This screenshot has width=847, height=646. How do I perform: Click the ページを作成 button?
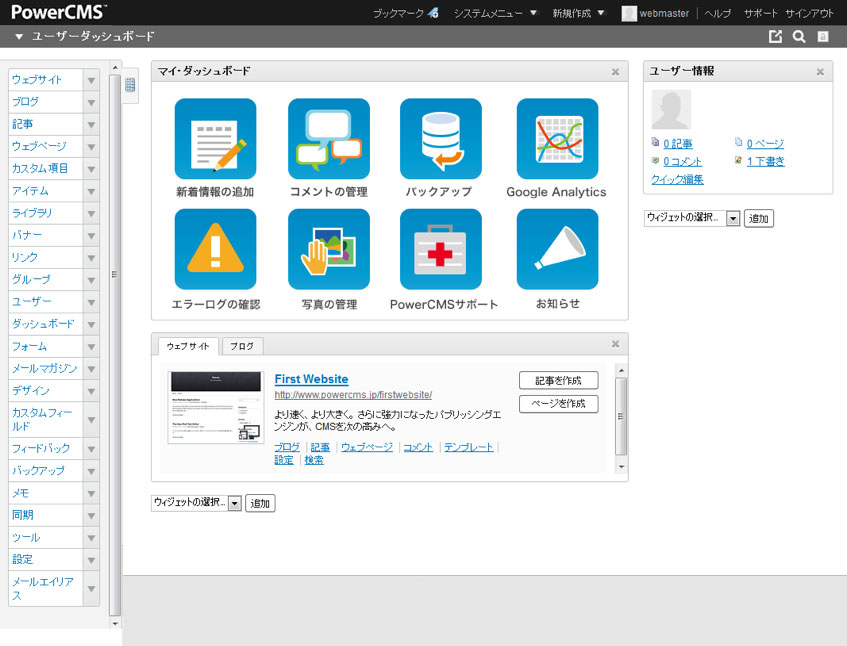(559, 403)
